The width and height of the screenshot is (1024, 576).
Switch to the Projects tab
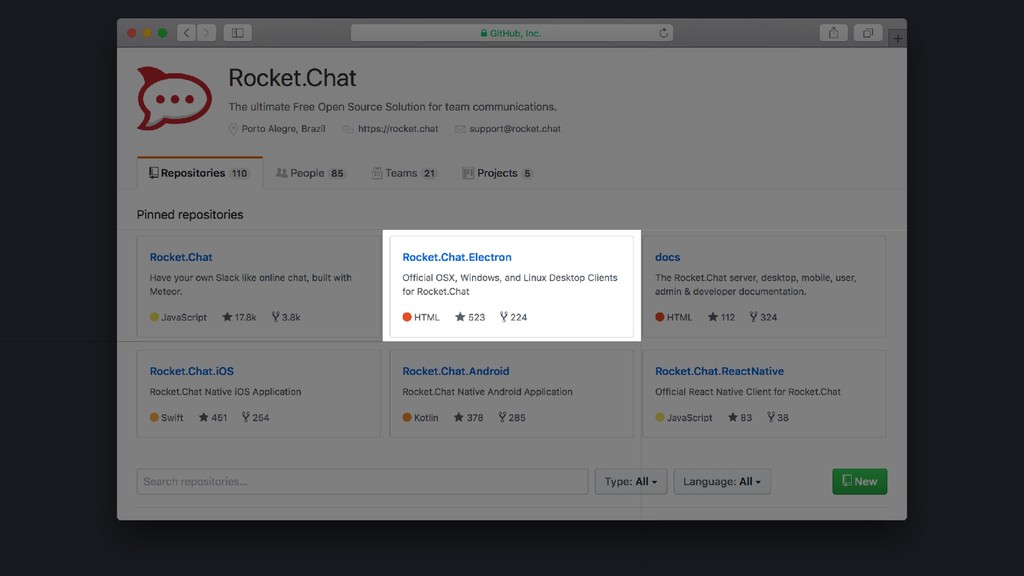click(x=498, y=173)
